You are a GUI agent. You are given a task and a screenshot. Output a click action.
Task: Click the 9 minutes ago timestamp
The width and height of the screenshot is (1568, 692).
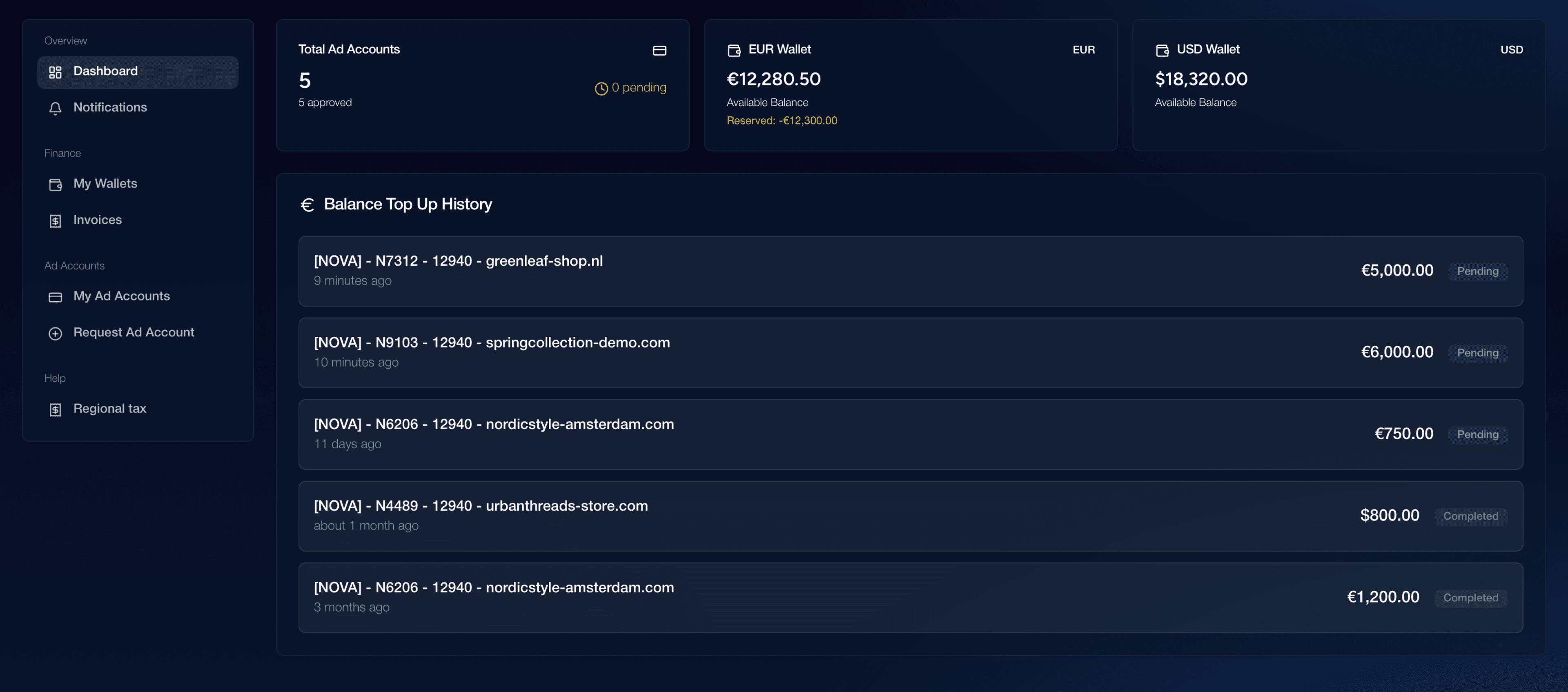click(x=352, y=280)
